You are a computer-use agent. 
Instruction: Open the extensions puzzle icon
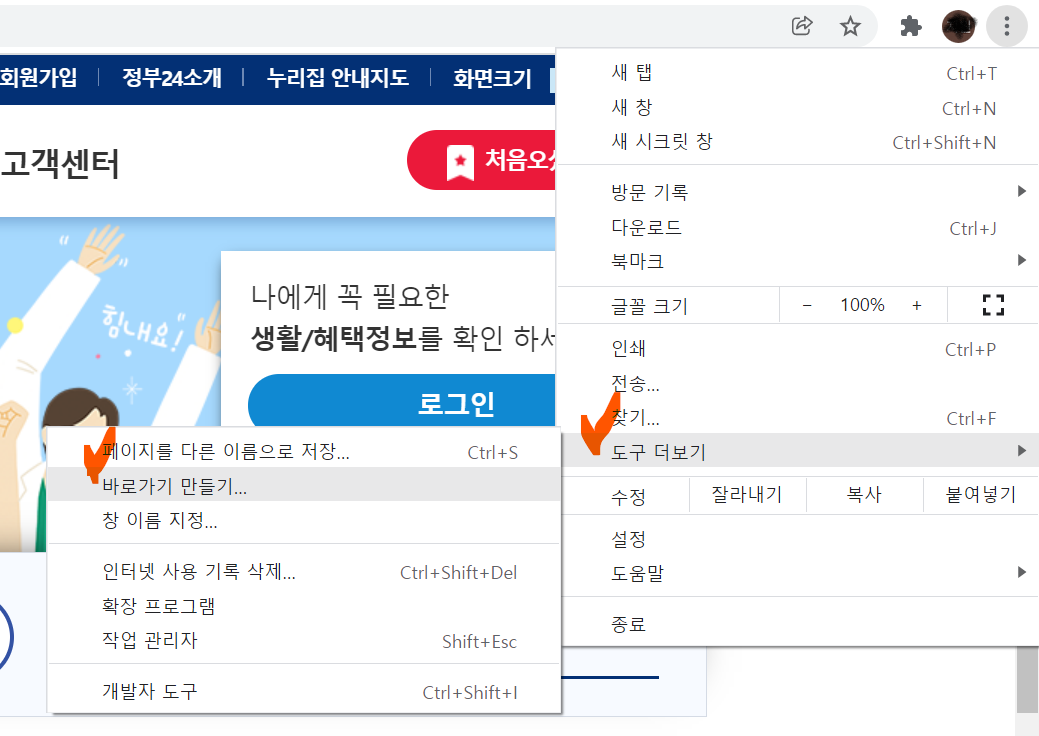(911, 26)
